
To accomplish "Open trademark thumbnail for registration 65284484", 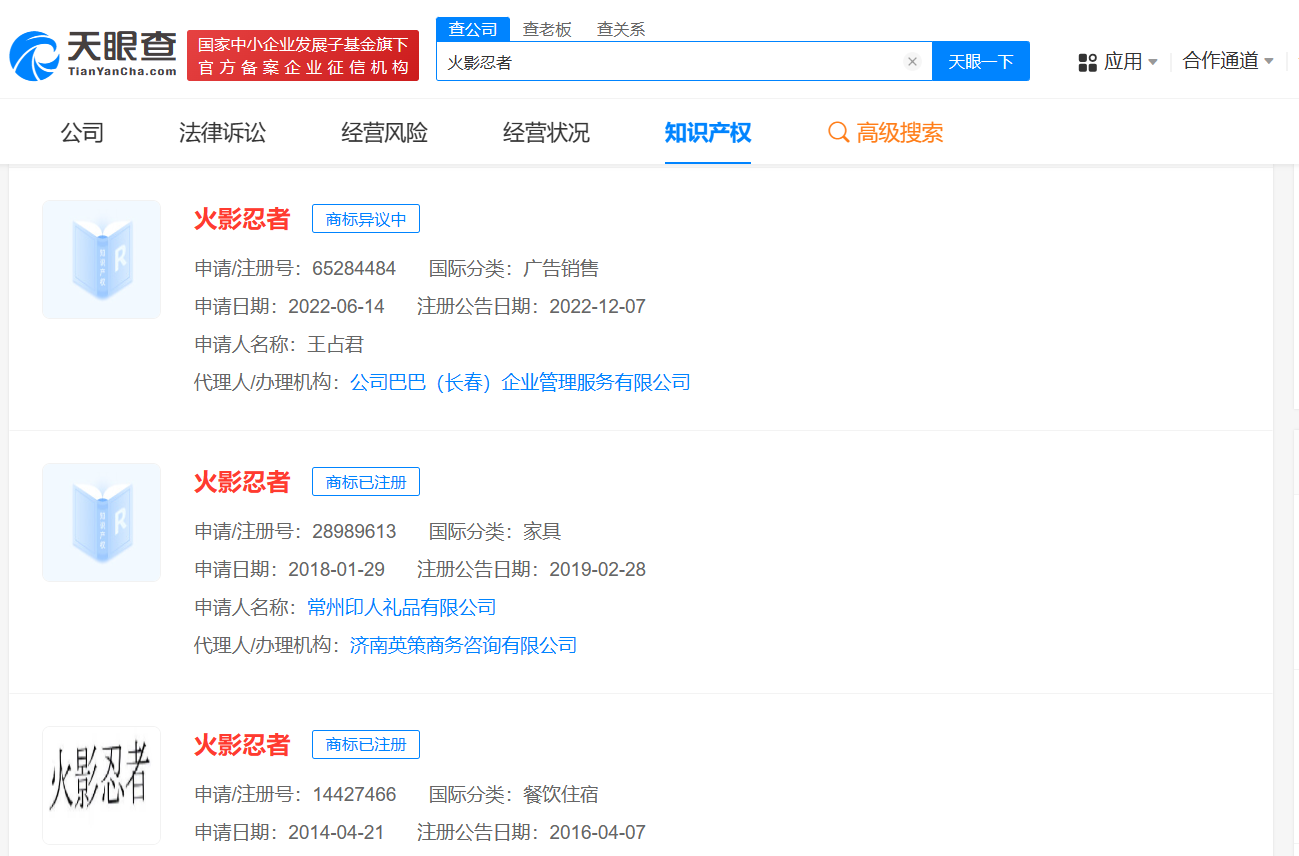I will click(x=101, y=259).
